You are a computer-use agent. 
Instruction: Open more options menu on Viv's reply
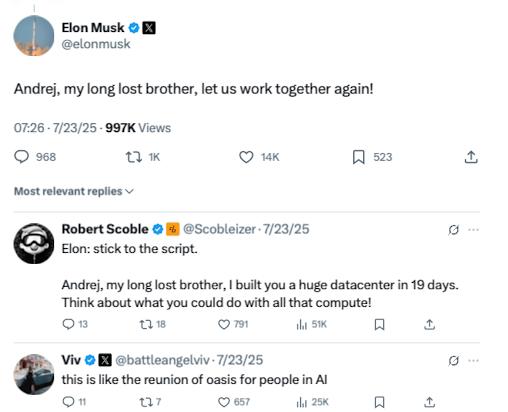[474, 360]
